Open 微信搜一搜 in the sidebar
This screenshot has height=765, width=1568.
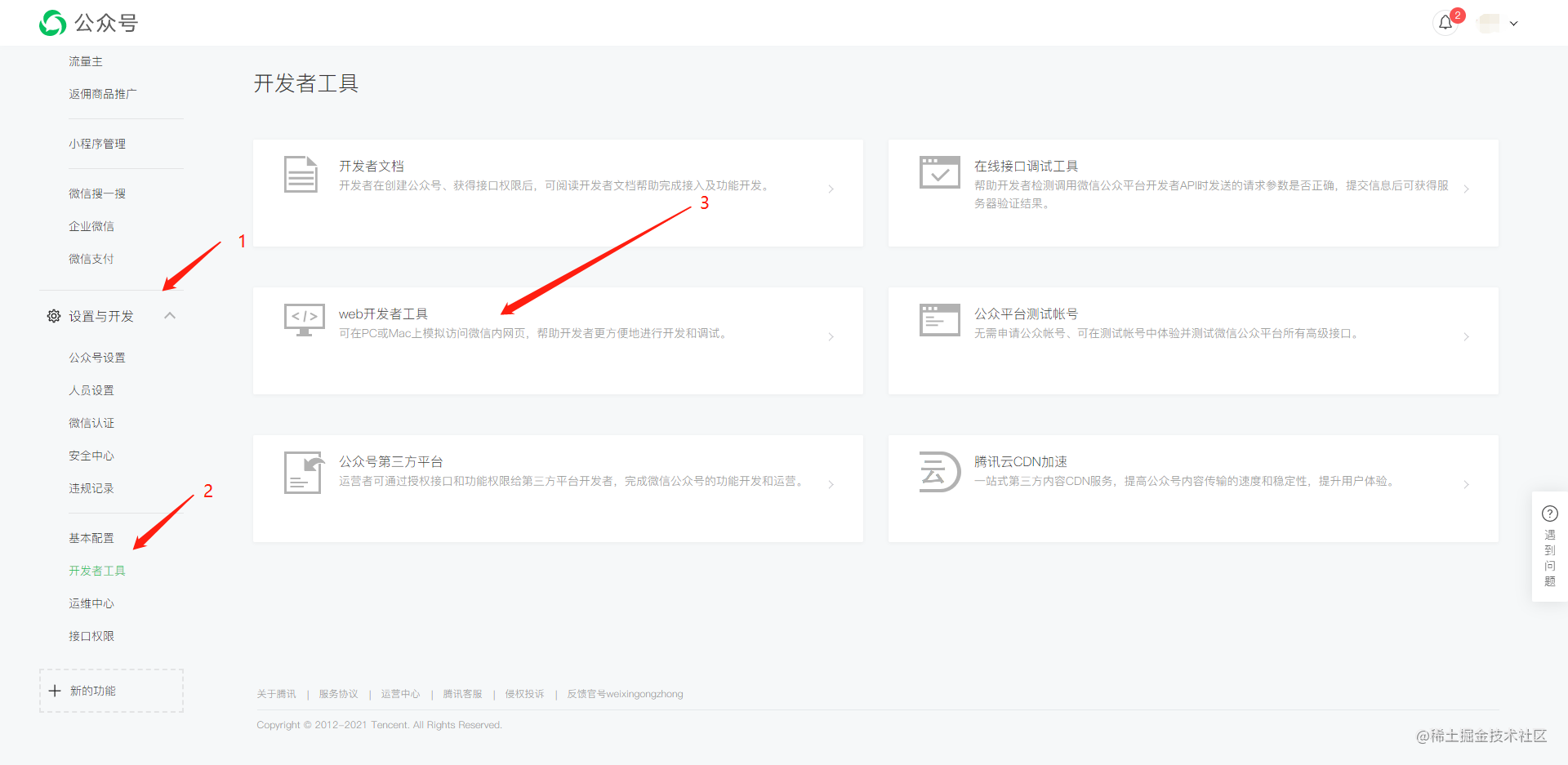pos(97,193)
